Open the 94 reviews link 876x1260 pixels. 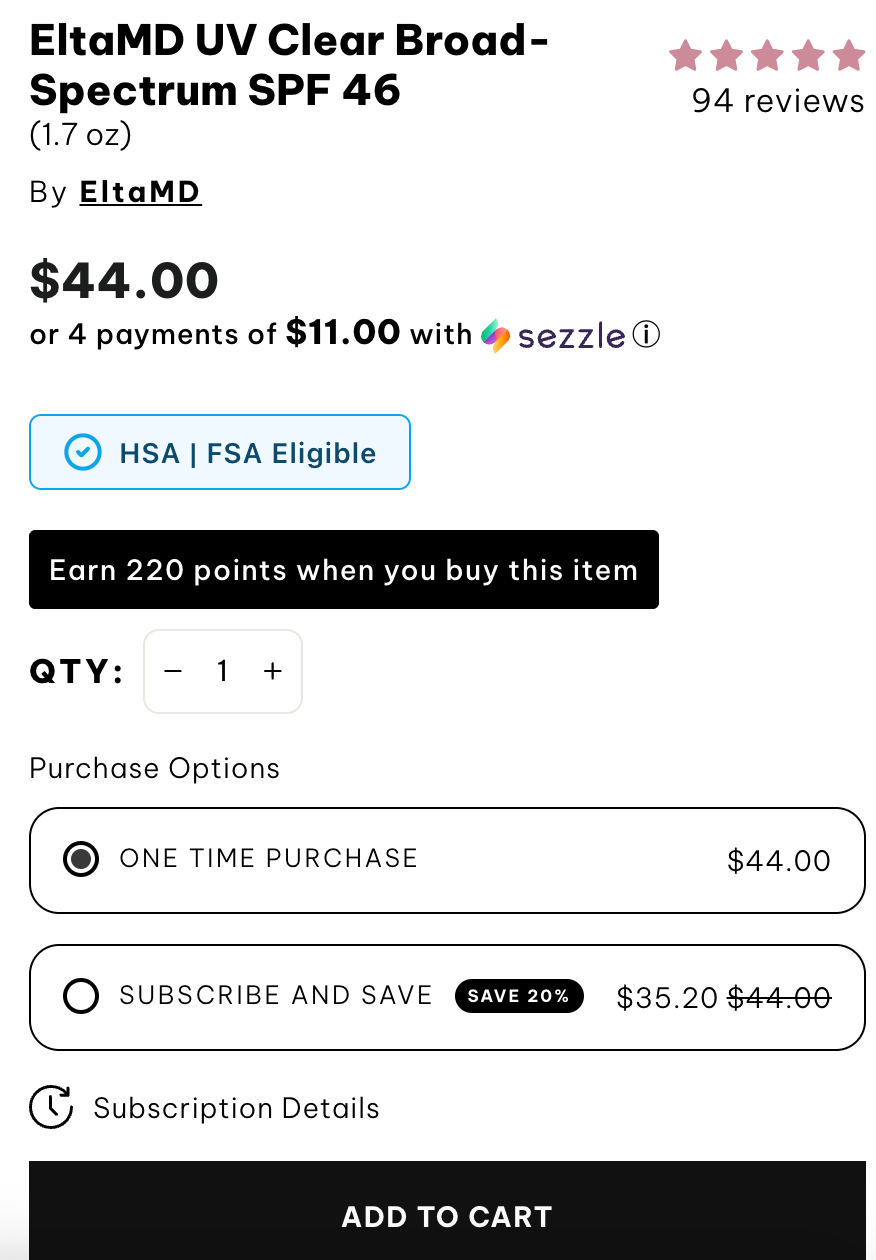click(x=777, y=101)
